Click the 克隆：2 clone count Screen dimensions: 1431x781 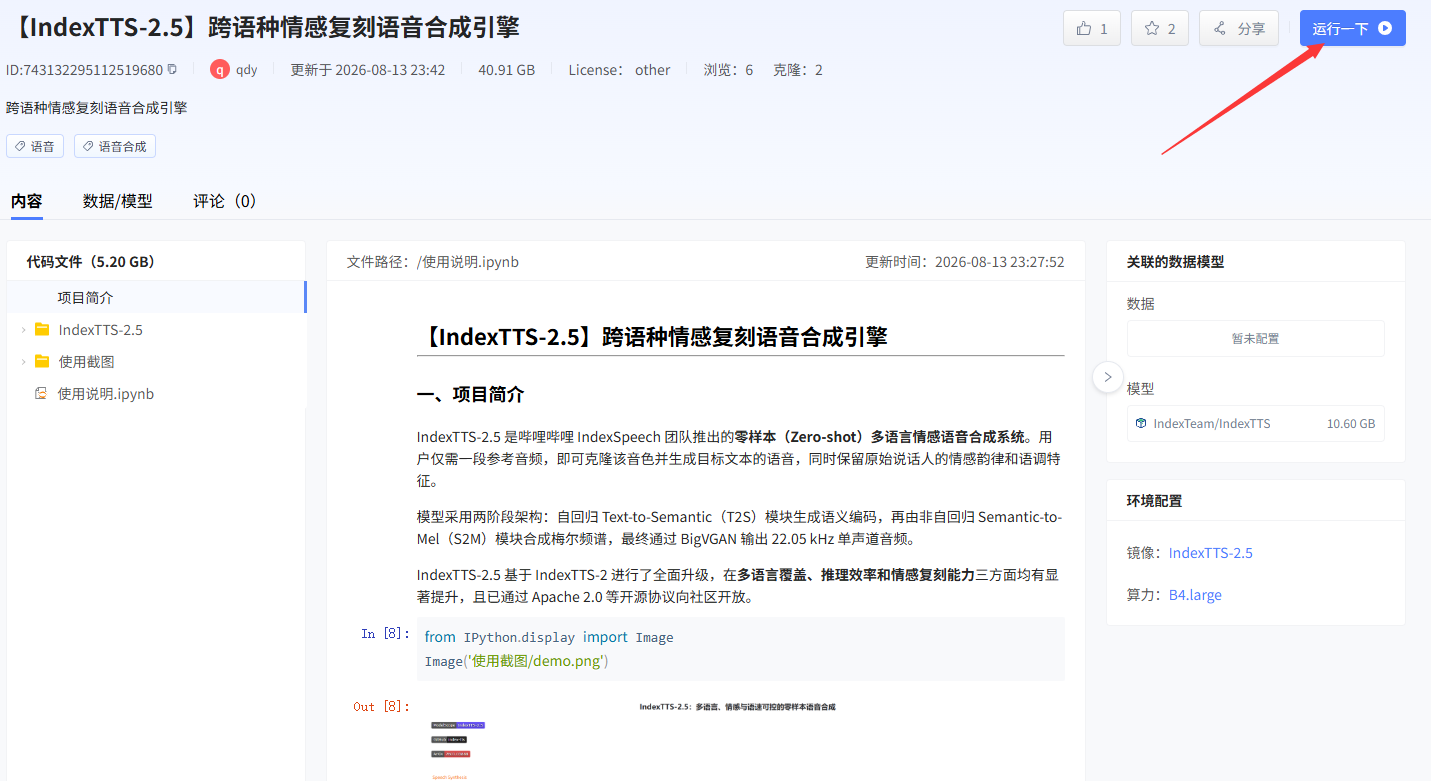[x=798, y=70]
